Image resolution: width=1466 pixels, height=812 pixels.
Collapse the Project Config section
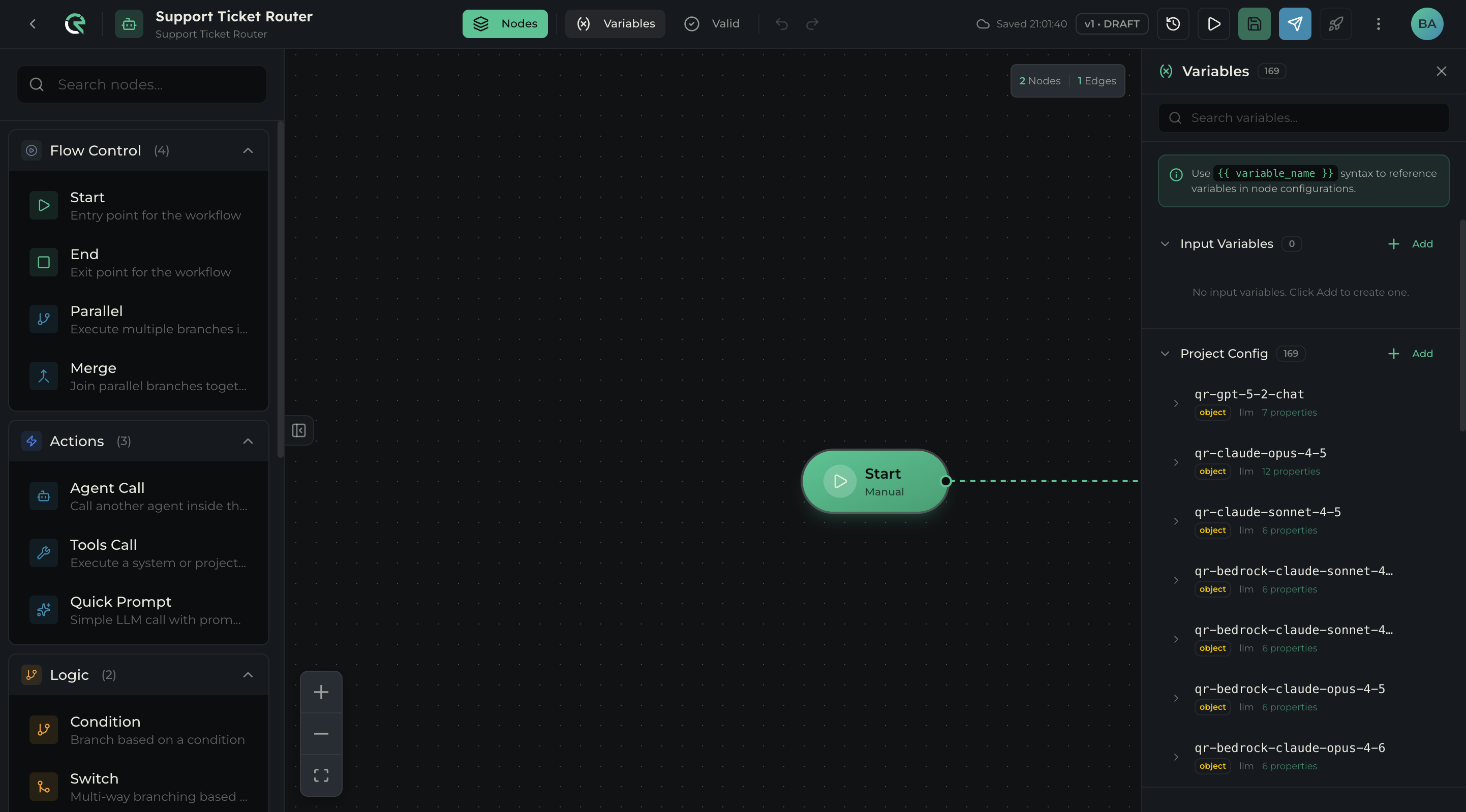[x=1165, y=354]
